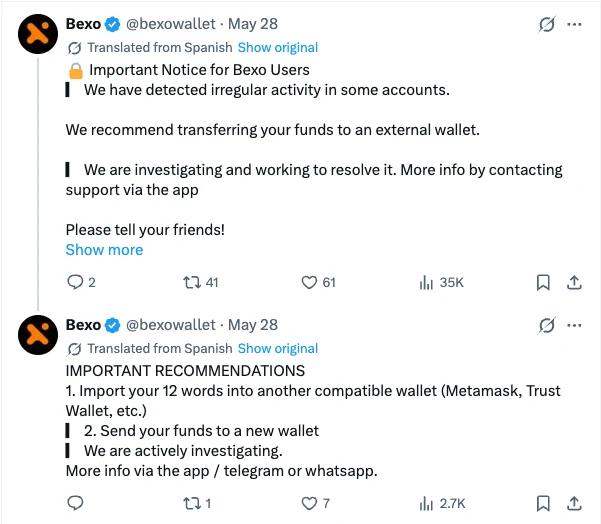Open Grok icon on second tweet

tap(546, 325)
